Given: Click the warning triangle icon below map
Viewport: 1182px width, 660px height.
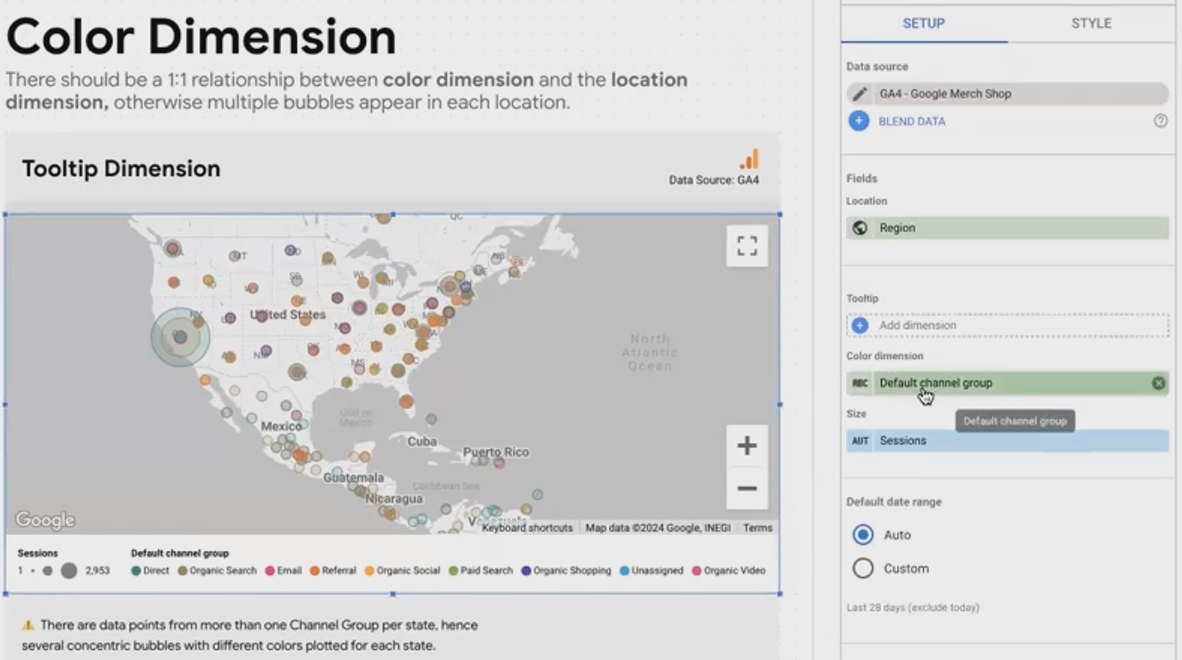Looking at the screenshot, I should click(x=28, y=625).
